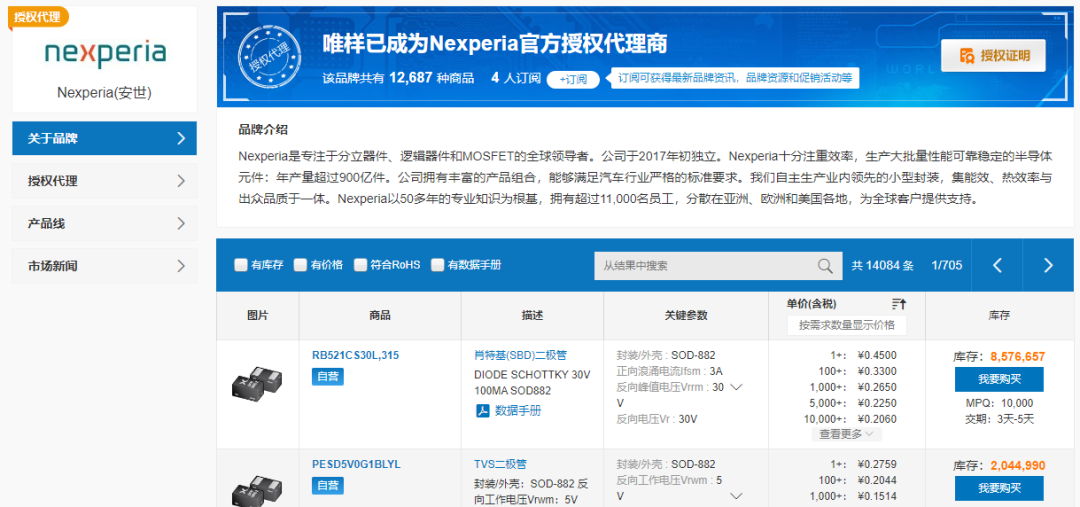
Task: Click the 1/705 page indicator
Action: click(x=946, y=266)
